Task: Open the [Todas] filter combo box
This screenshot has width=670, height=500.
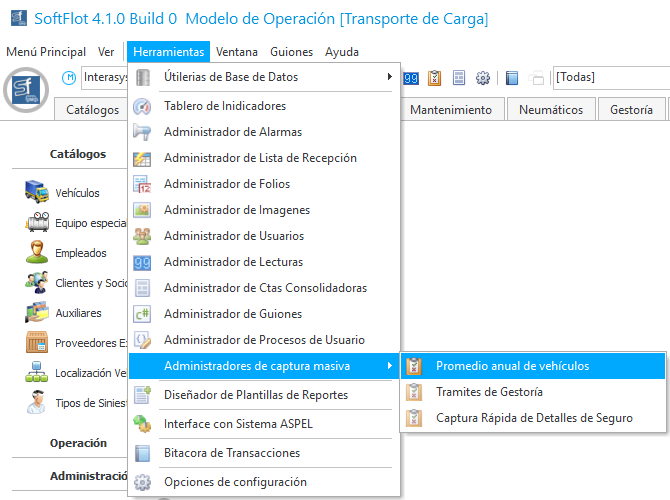Action: click(610, 77)
